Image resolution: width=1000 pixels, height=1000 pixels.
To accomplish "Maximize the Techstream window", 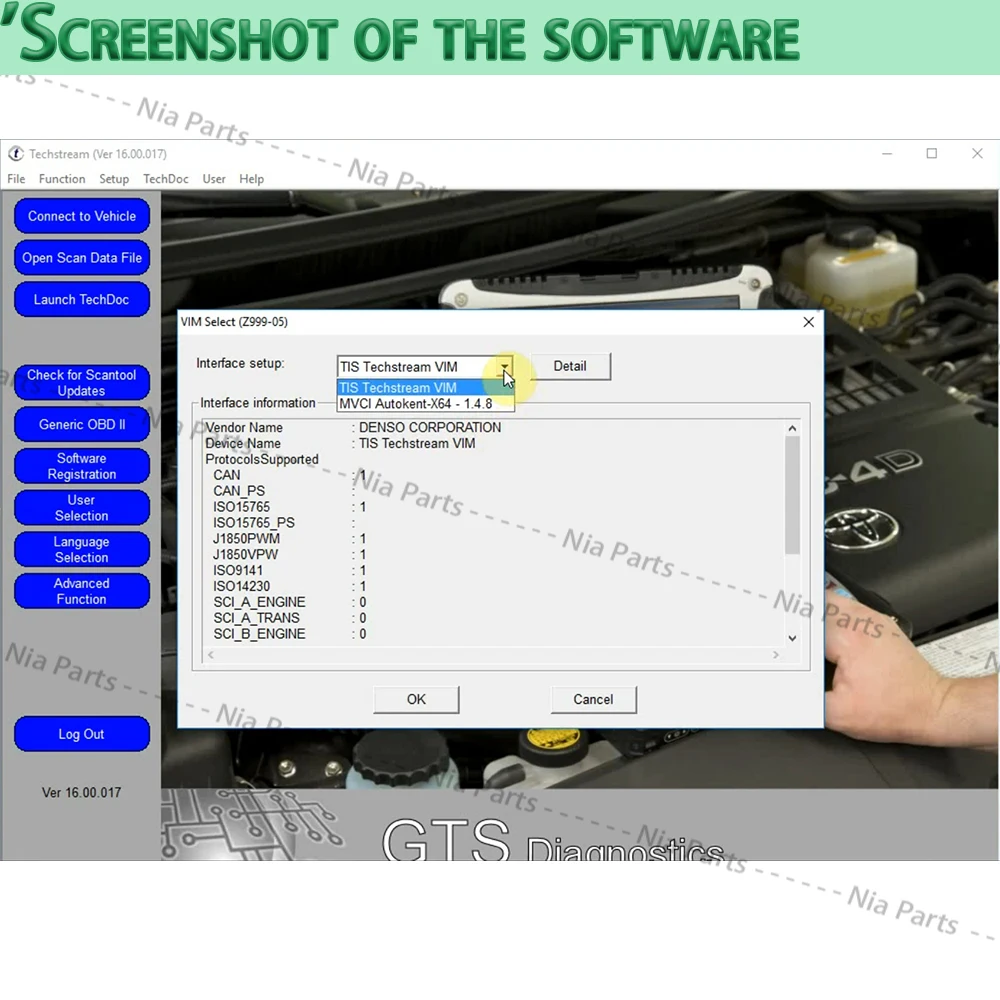I will [x=932, y=154].
